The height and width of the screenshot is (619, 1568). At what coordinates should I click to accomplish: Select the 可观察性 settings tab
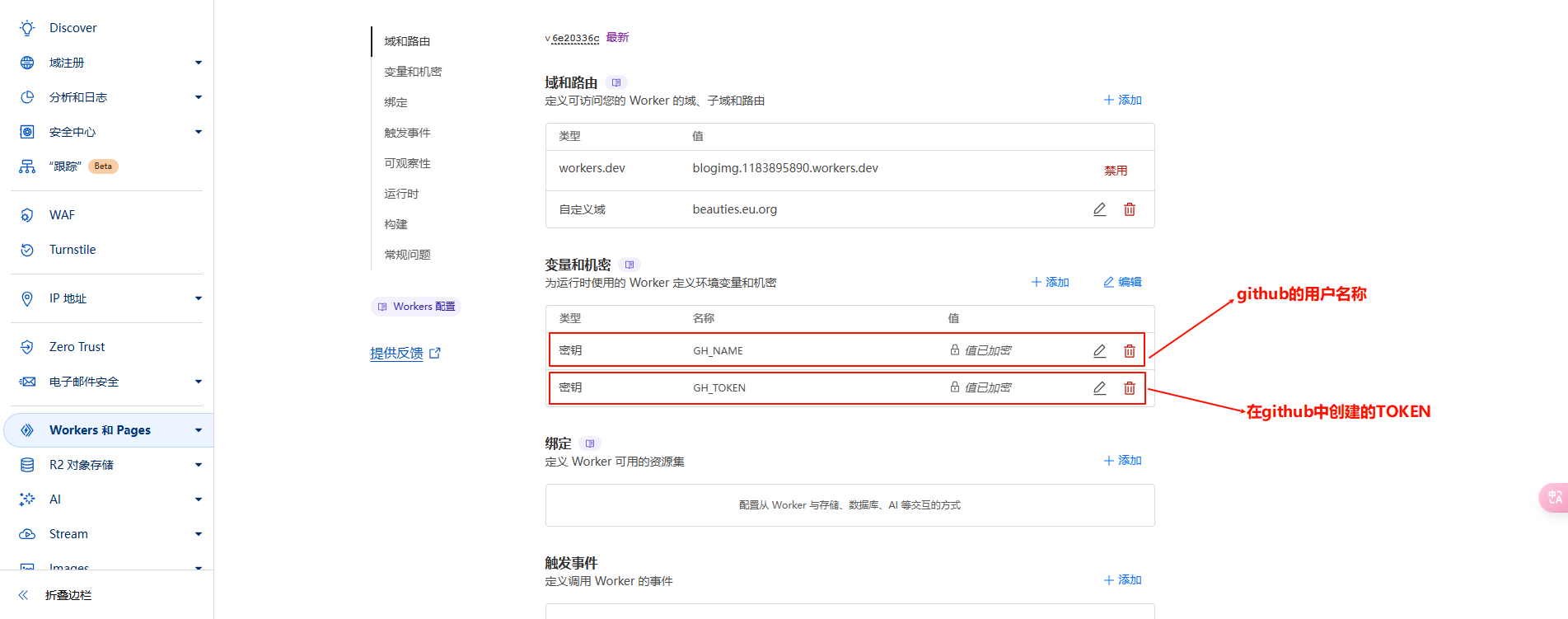pyautogui.click(x=407, y=163)
